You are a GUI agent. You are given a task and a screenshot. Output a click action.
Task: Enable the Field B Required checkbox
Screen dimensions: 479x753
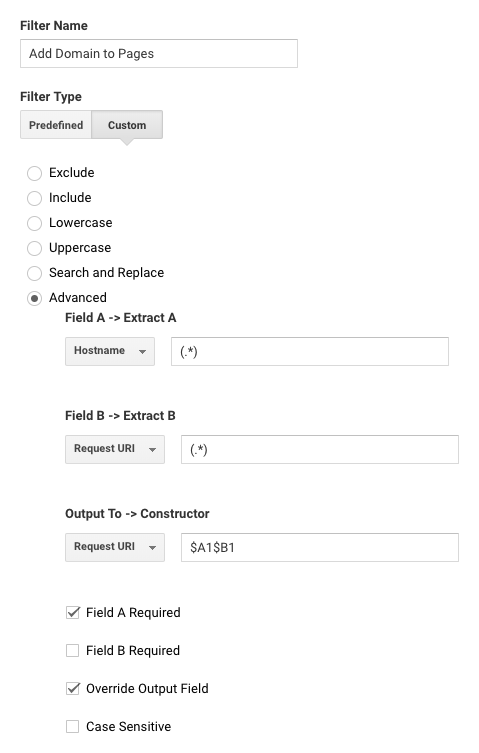(x=73, y=651)
